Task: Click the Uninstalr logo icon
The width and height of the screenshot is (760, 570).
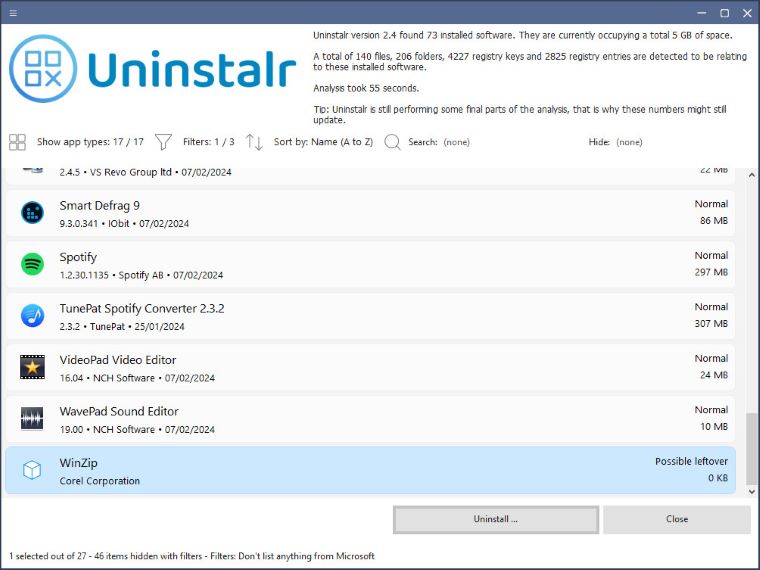Action: point(43,68)
